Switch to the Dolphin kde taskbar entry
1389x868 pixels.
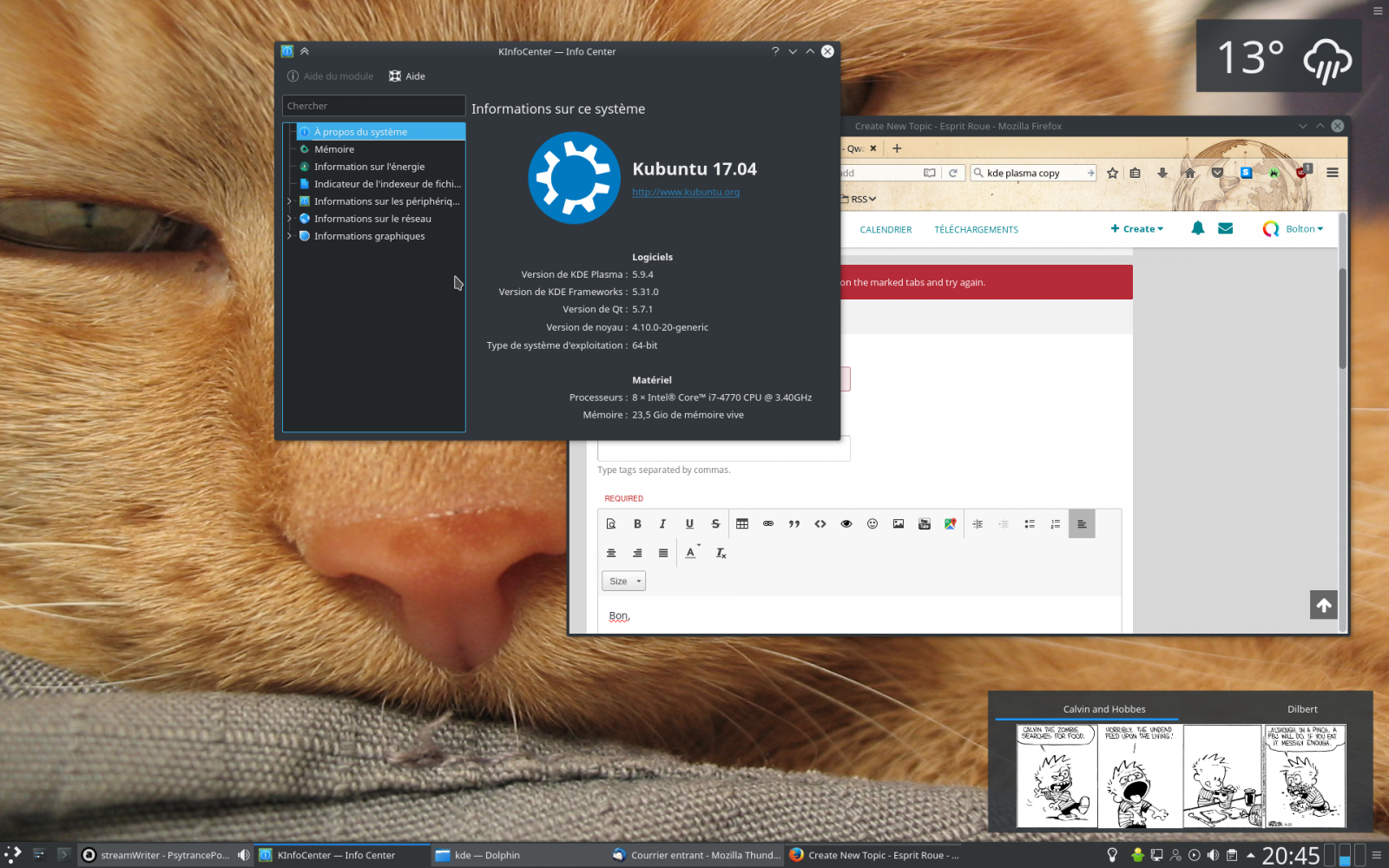coord(518,855)
